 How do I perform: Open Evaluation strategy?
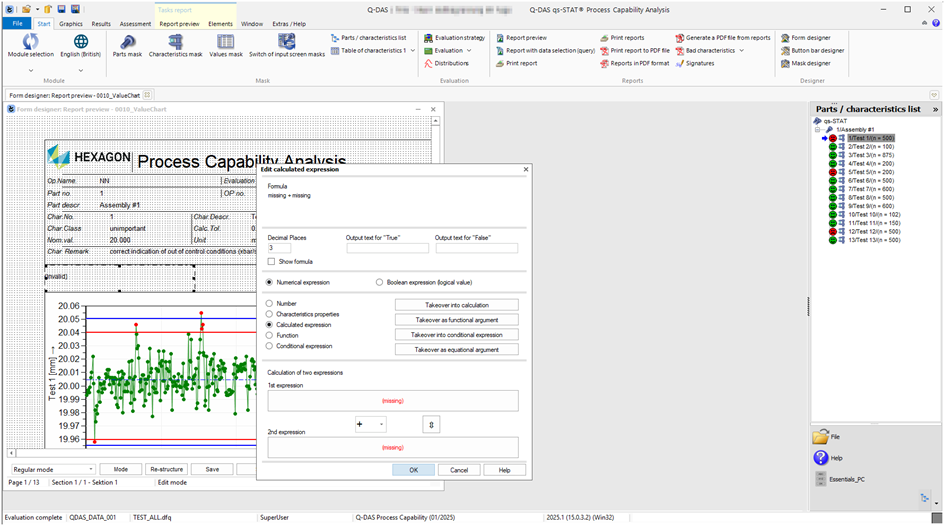[454, 38]
